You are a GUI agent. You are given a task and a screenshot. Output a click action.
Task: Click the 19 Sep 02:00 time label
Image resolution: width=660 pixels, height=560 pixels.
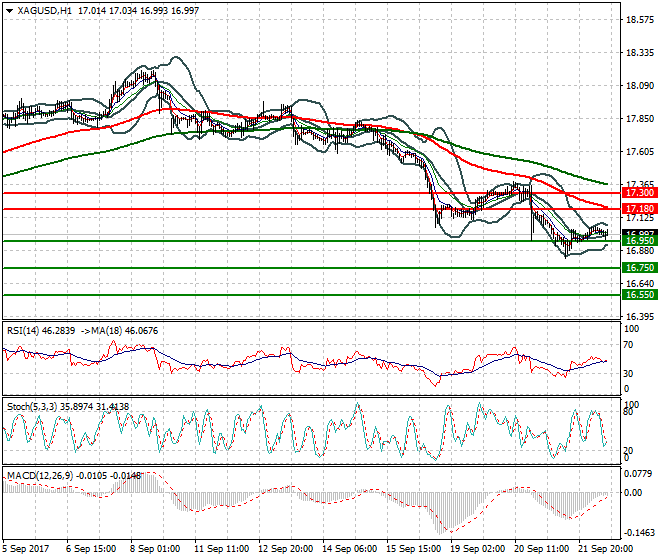coord(477,549)
